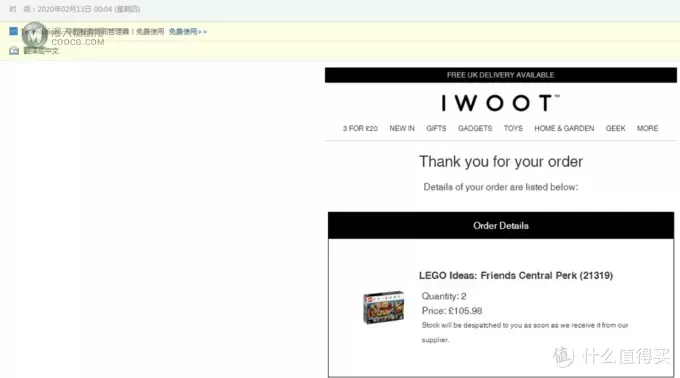Click the blue 免费使用>> link
The image size is (680, 378).
click(x=187, y=32)
